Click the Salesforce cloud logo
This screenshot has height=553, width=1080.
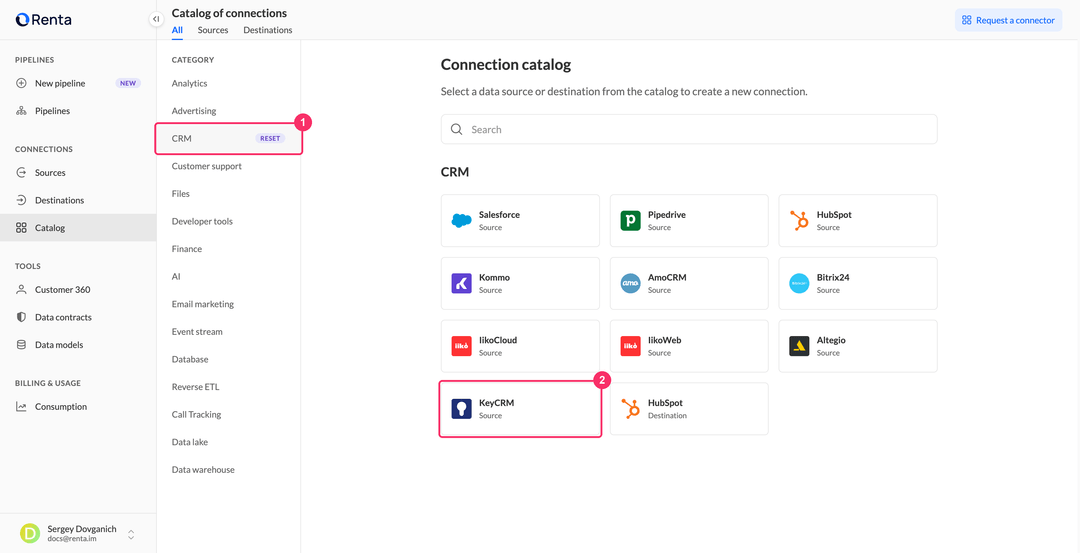coord(461,220)
